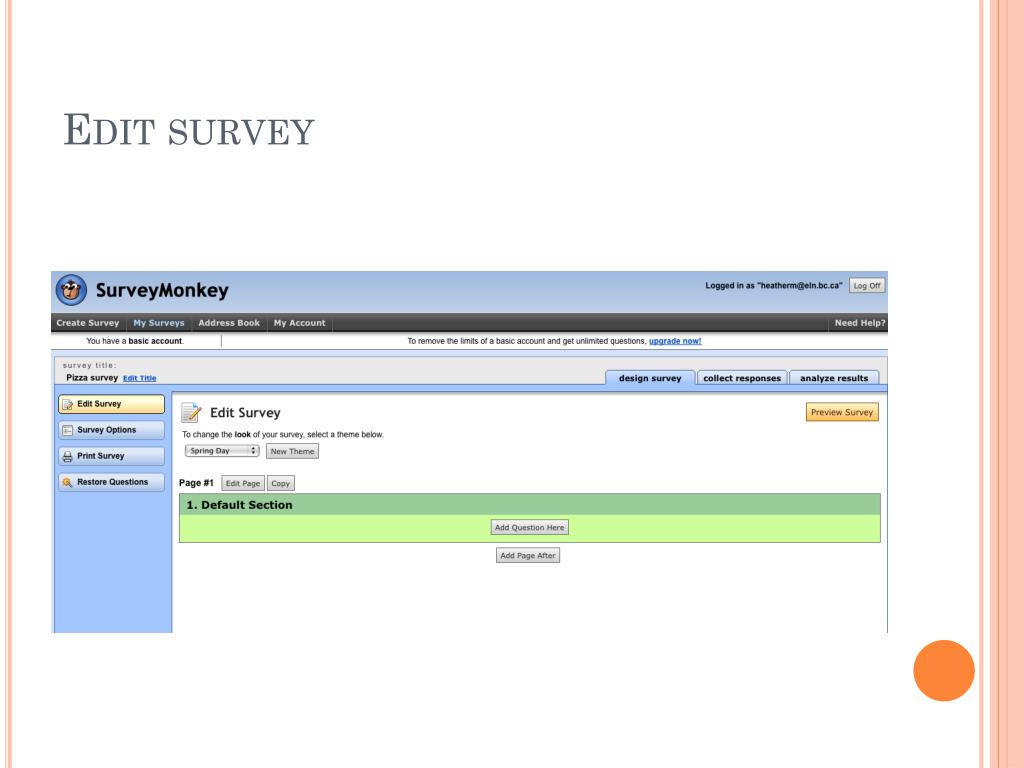Click the SurveyMonkey monkey logo icon
Viewport: 1024px width, 768px height.
tap(71, 290)
